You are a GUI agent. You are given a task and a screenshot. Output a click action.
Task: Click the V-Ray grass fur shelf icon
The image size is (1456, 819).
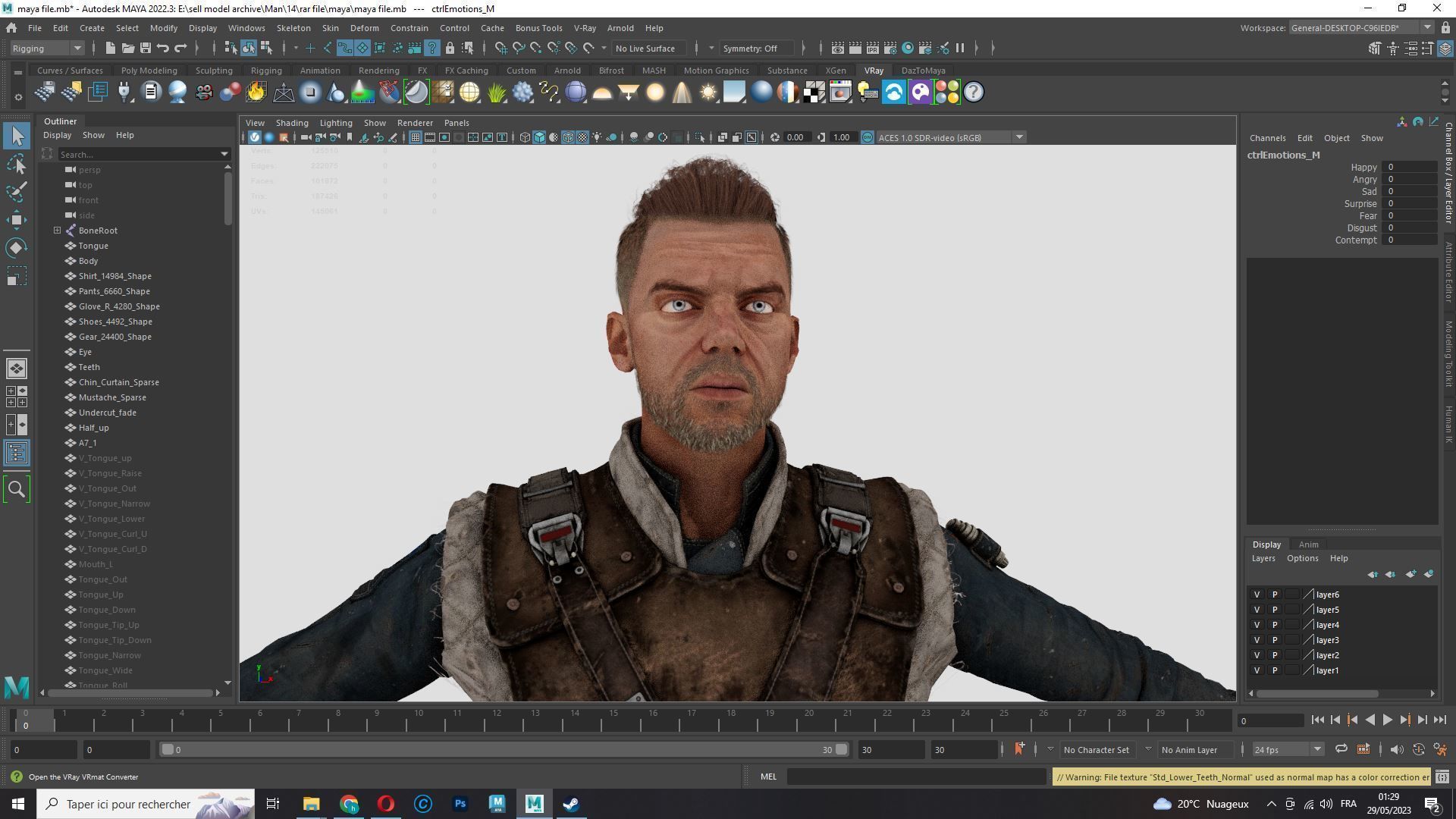[x=496, y=93]
